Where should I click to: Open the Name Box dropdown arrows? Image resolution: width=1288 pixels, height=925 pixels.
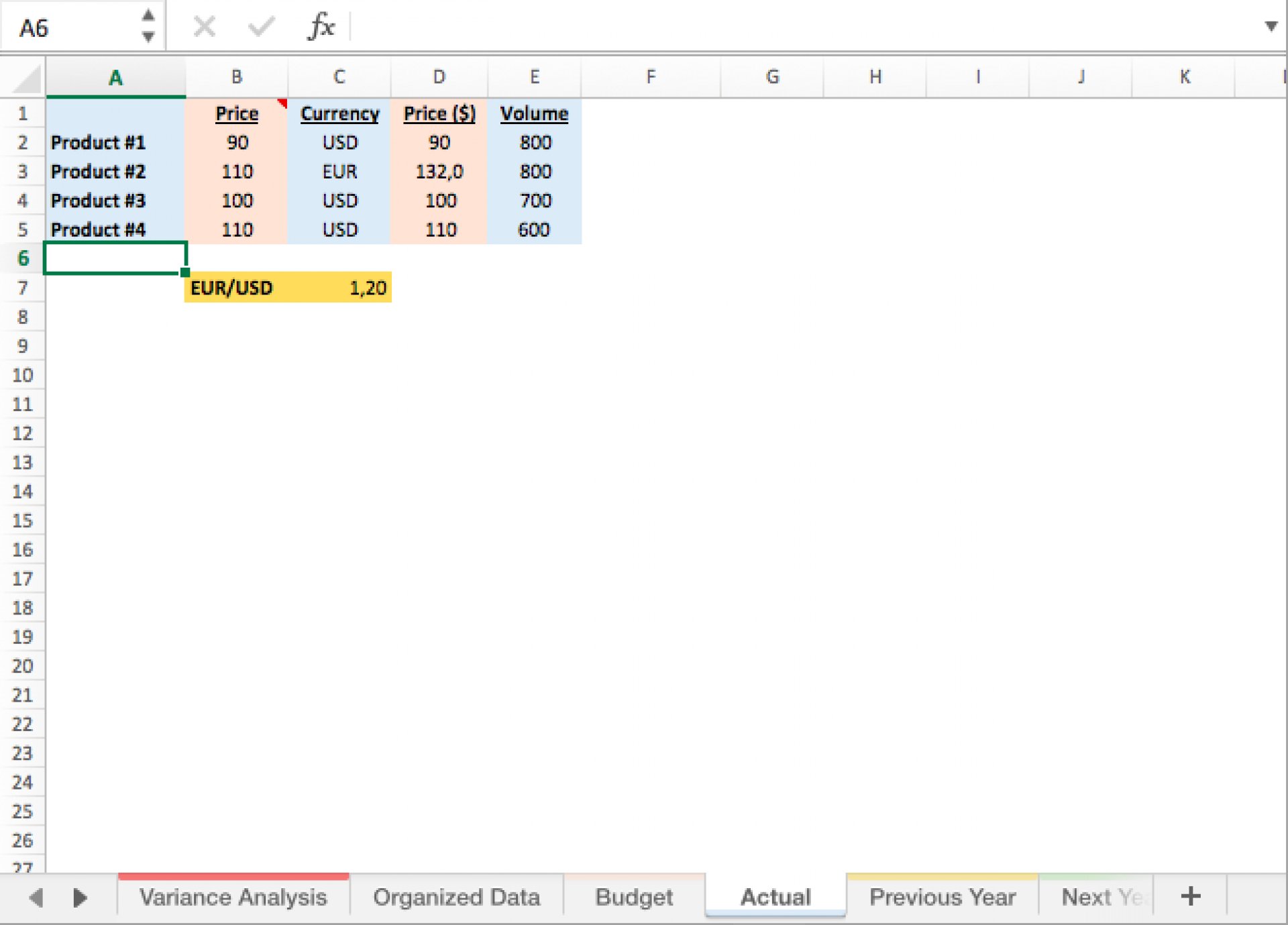coord(148,26)
